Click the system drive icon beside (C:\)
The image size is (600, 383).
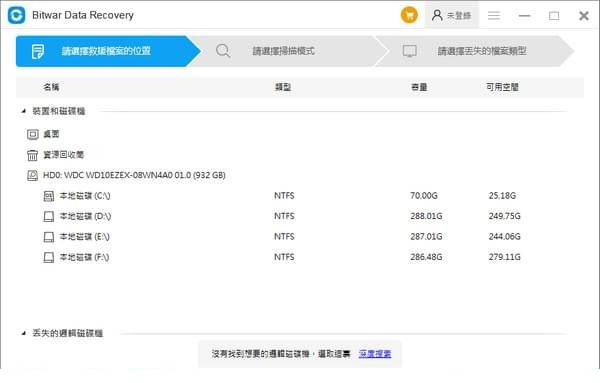pos(49,196)
